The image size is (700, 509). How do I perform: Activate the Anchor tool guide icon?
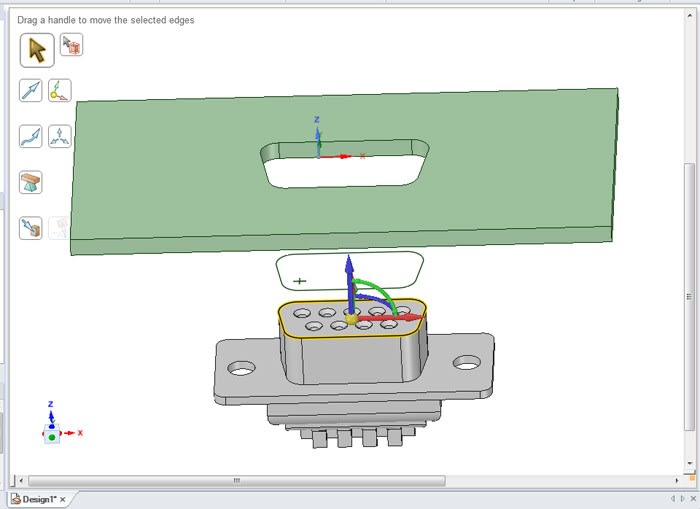coord(60,91)
